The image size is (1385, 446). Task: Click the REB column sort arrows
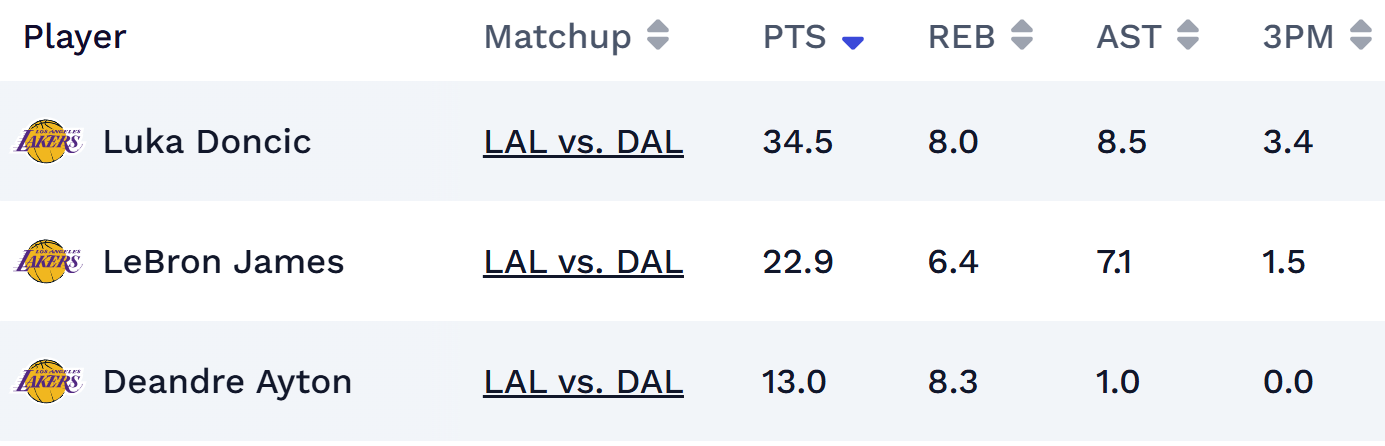(x=1021, y=37)
